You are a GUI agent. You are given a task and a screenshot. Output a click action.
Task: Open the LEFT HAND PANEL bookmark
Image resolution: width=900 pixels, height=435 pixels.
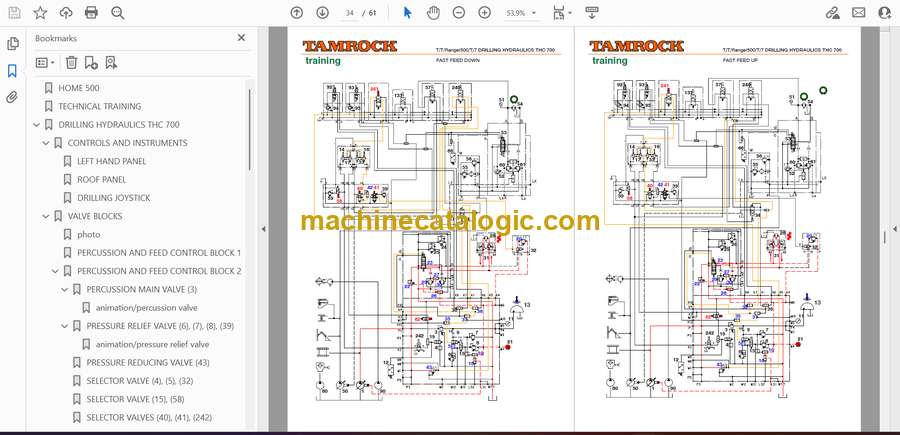[111, 161]
